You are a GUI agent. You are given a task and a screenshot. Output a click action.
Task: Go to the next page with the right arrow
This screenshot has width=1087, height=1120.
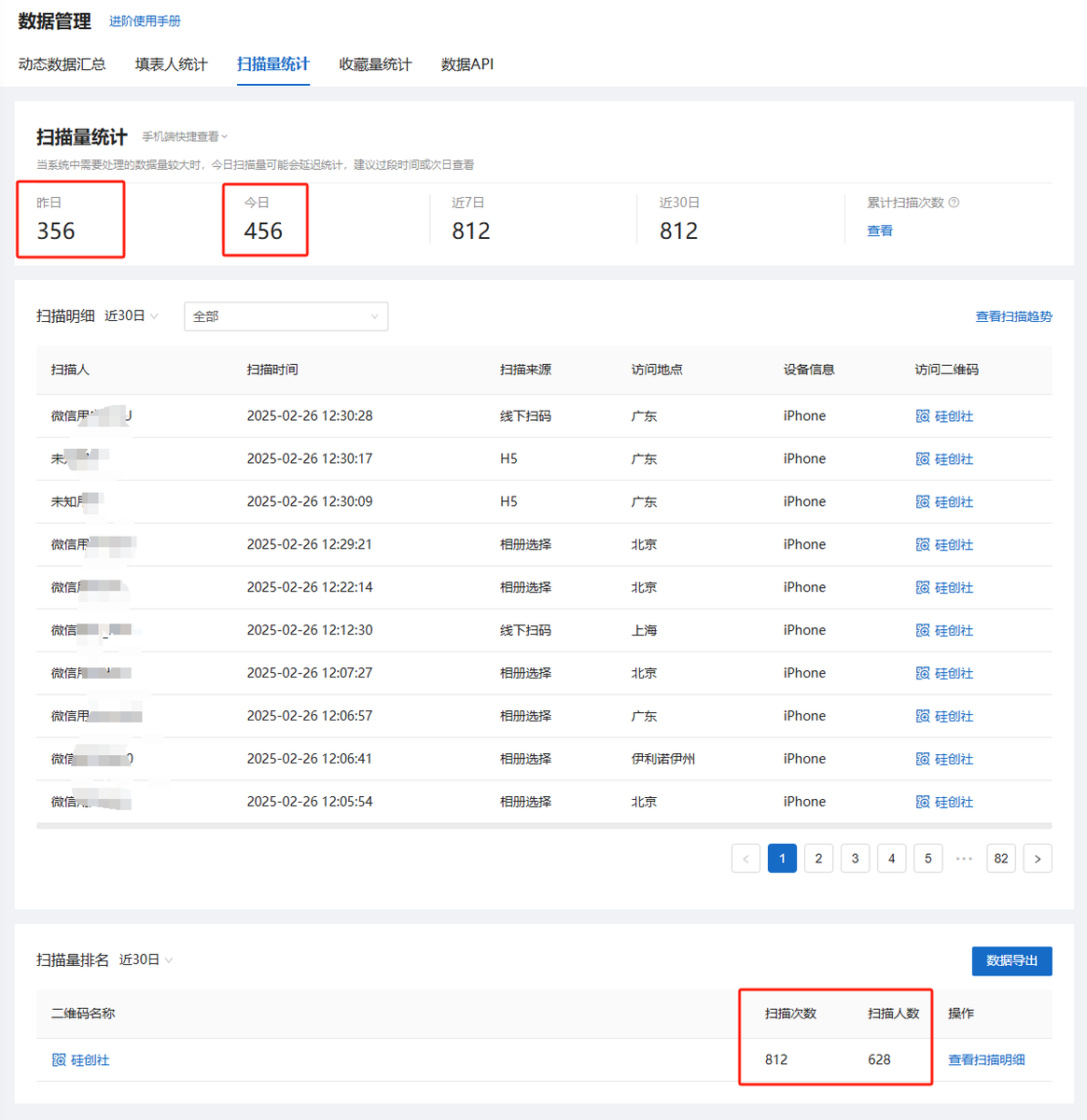[x=1038, y=859]
